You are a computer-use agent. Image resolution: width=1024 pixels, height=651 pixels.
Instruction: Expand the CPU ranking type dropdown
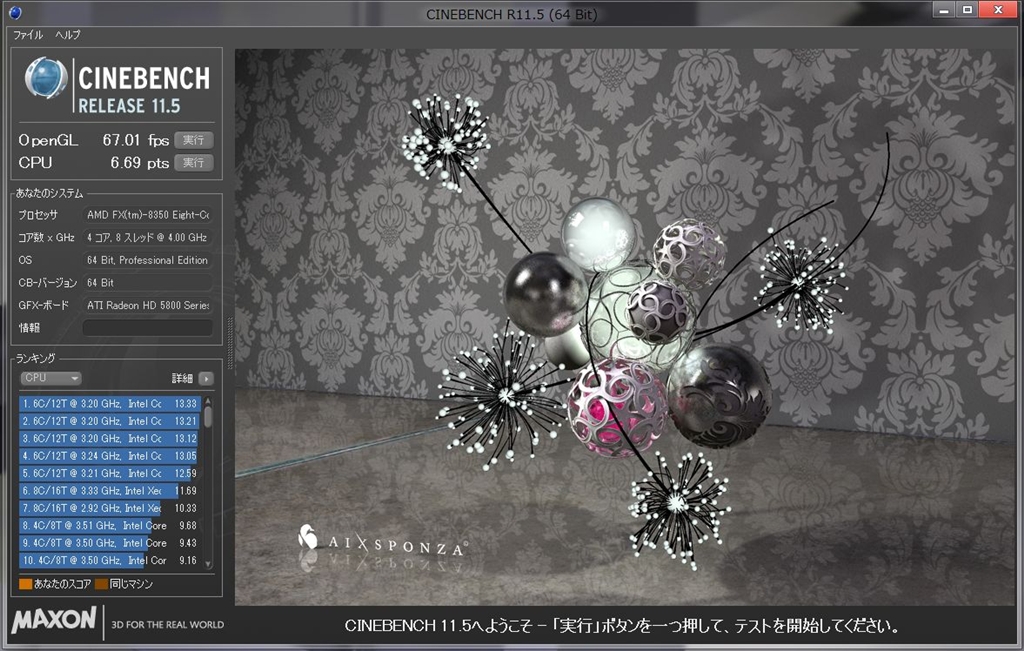point(51,378)
